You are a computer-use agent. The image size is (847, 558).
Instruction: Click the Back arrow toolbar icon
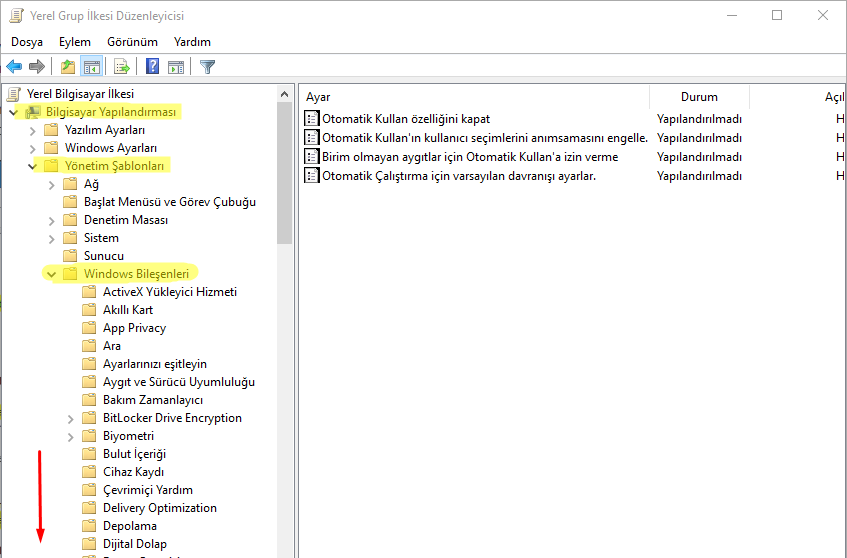coord(14,67)
